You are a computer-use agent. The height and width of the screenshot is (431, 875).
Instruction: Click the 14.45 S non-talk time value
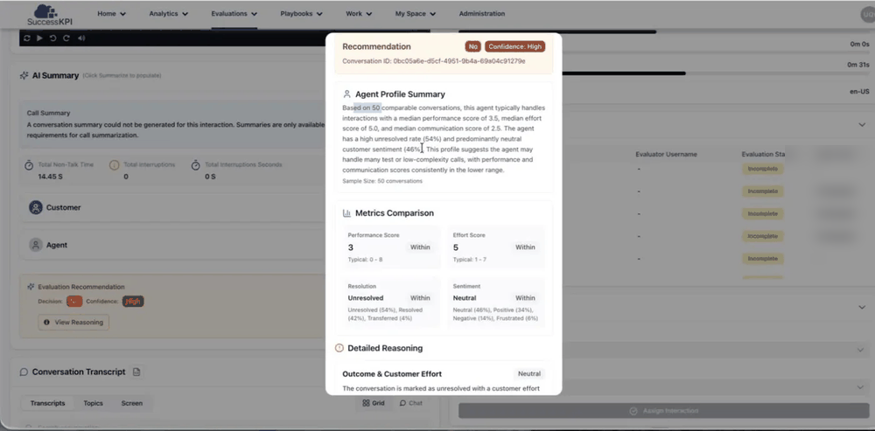point(50,176)
